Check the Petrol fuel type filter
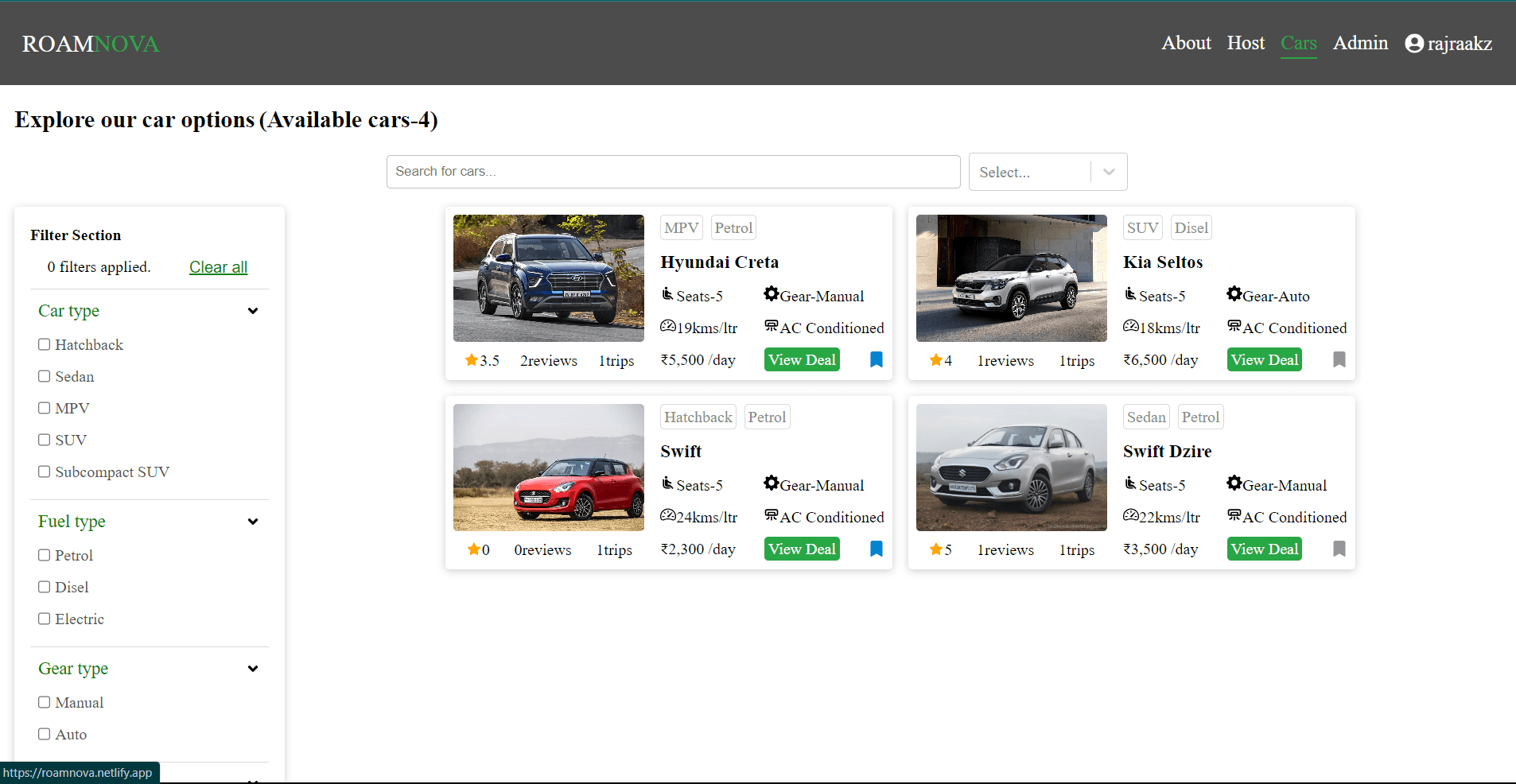 pos(45,555)
